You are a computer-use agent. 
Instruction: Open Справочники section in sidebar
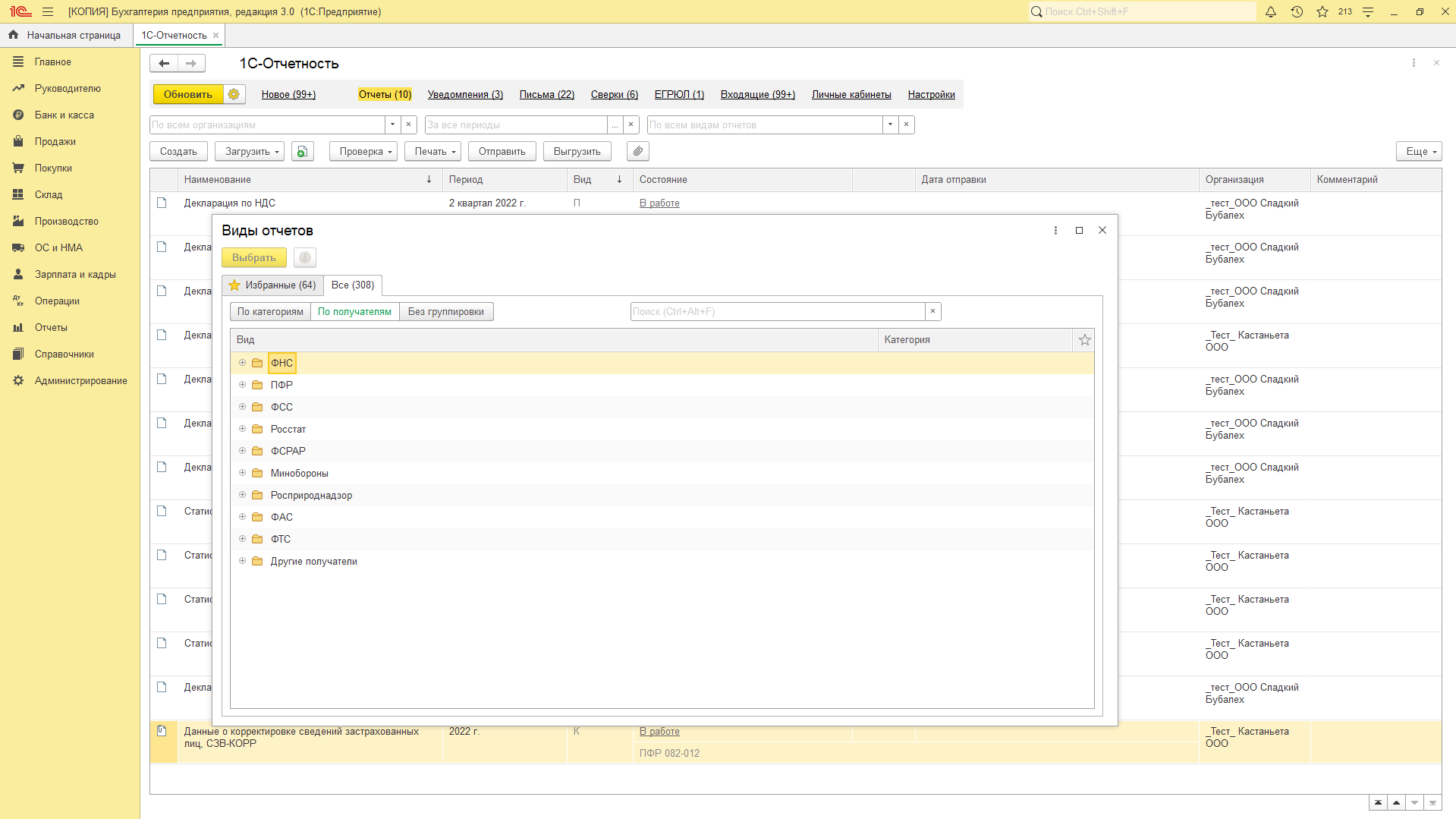pos(64,354)
